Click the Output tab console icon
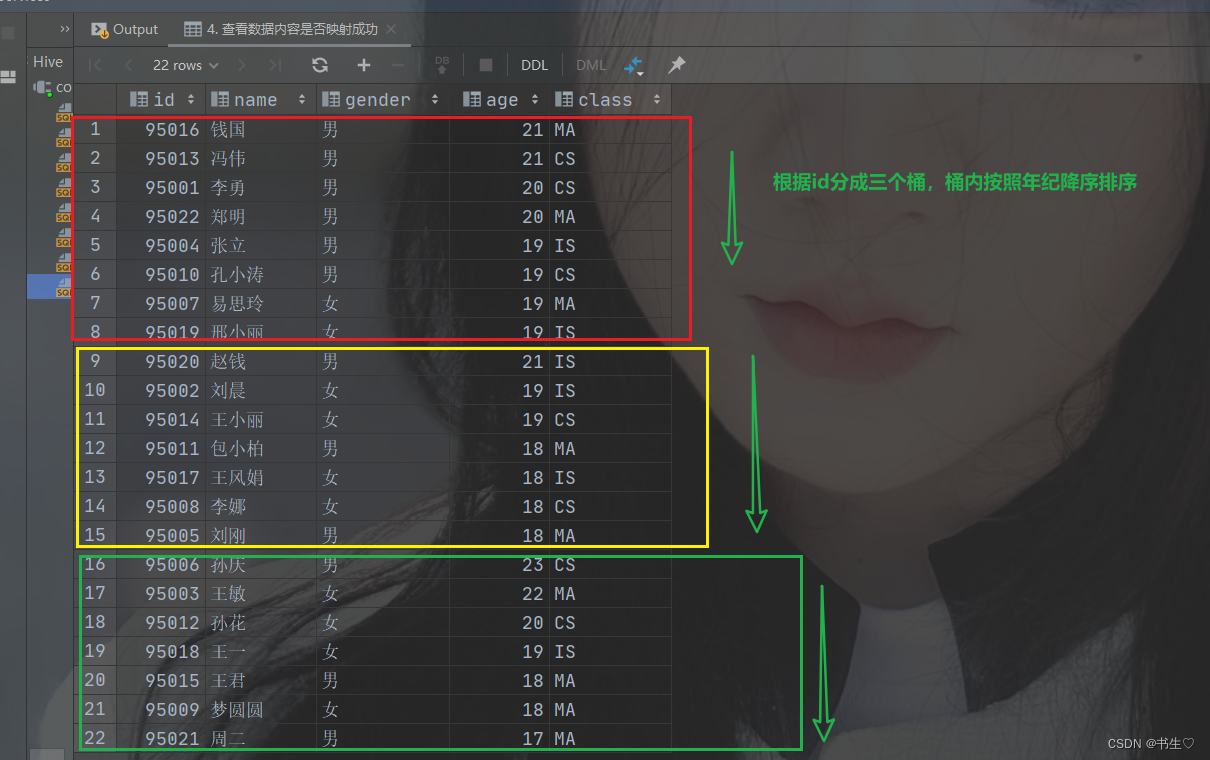 click(x=99, y=29)
